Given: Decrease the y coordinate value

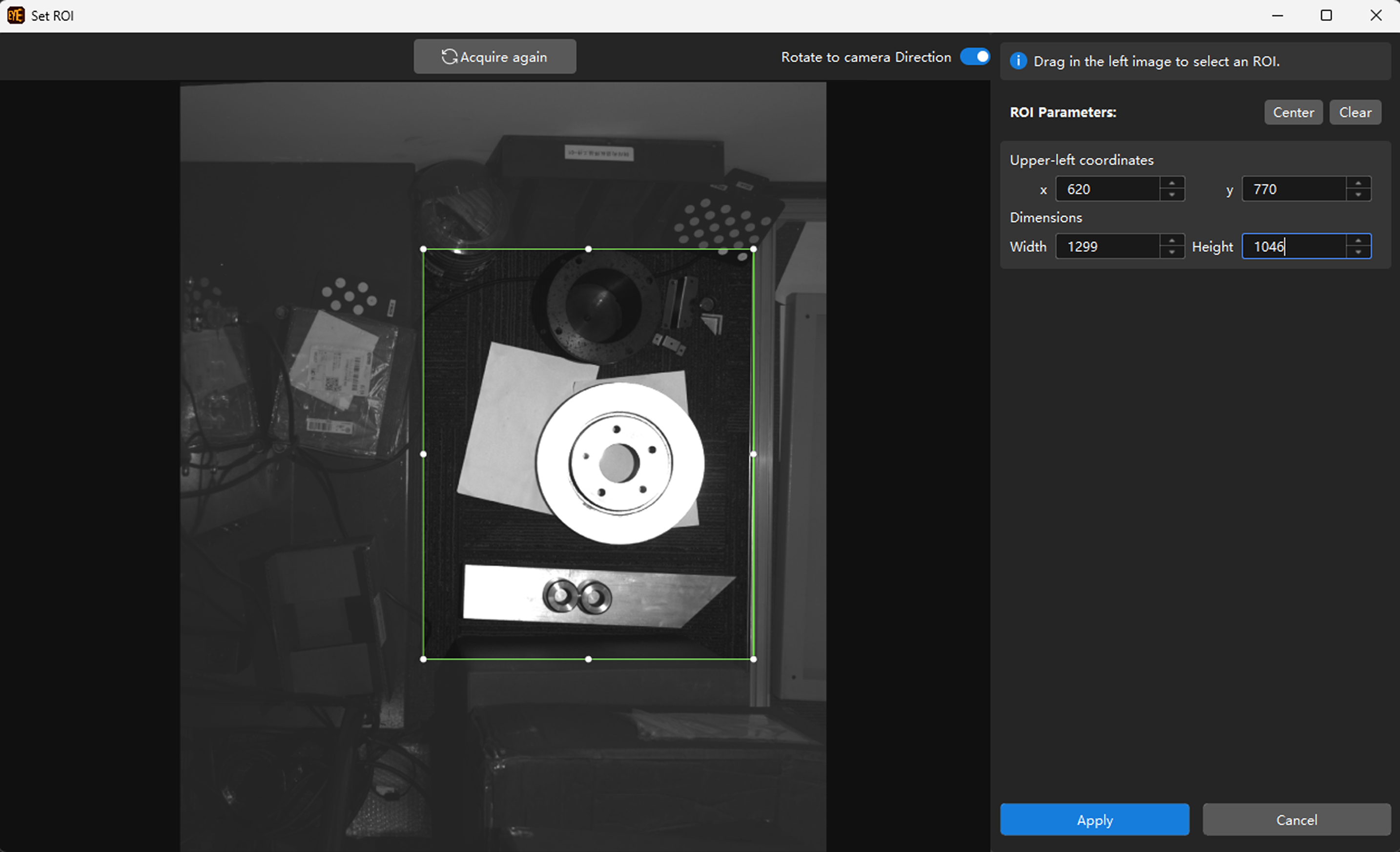Looking at the screenshot, I should click(x=1358, y=195).
